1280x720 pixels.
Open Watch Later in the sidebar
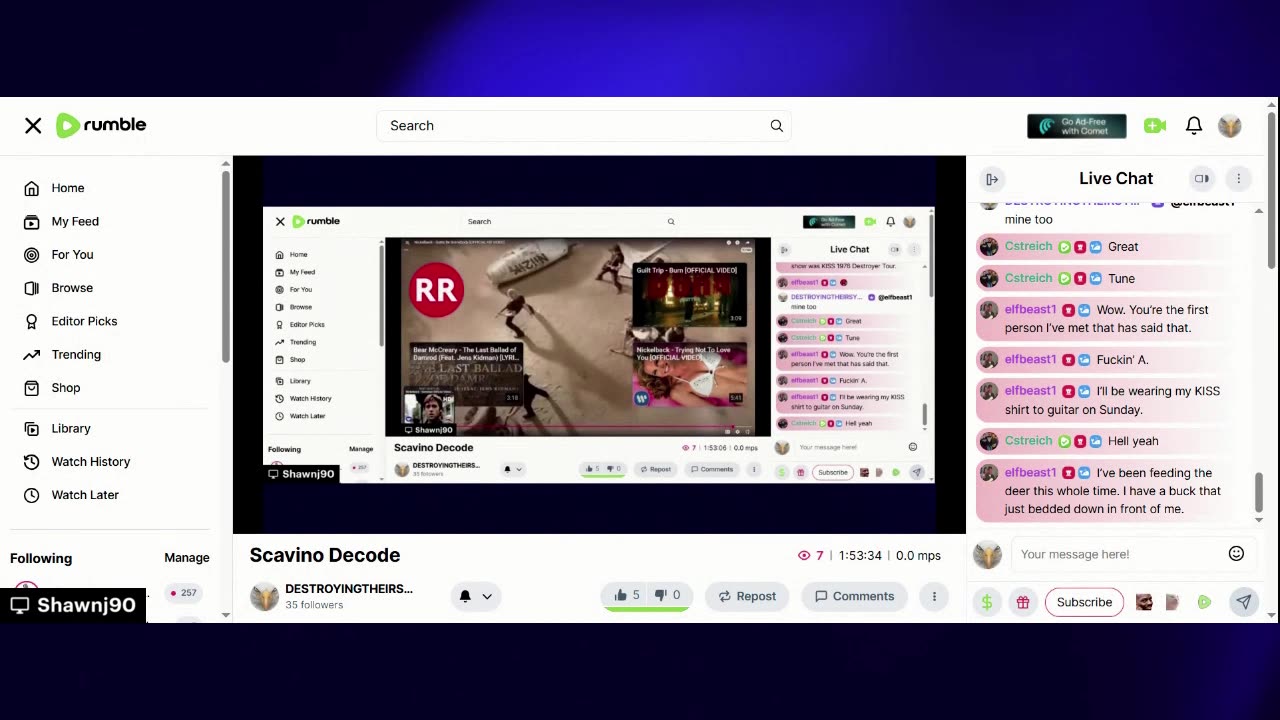pos(85,495)
